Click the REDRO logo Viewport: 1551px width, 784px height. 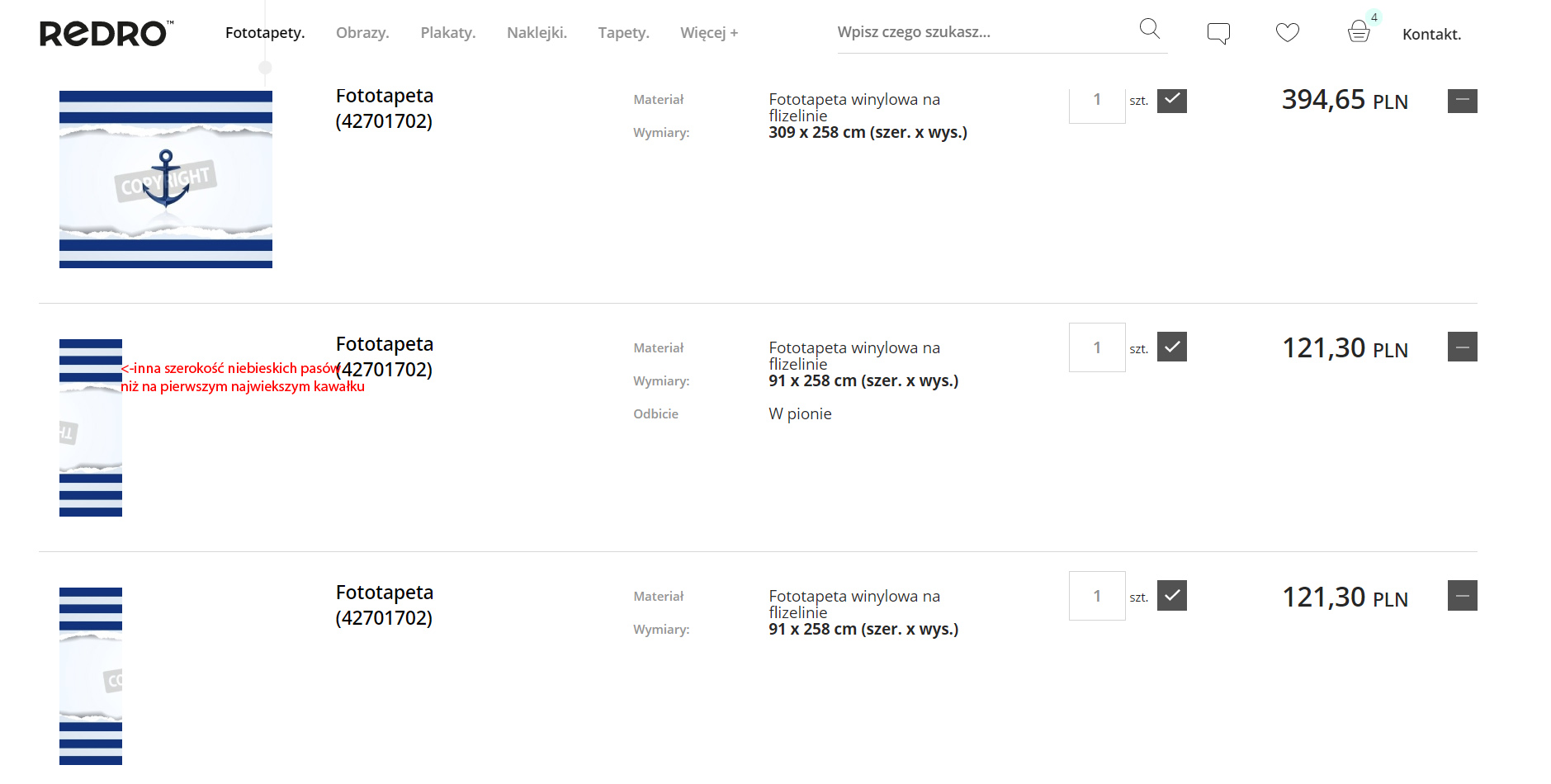point(106,33)
